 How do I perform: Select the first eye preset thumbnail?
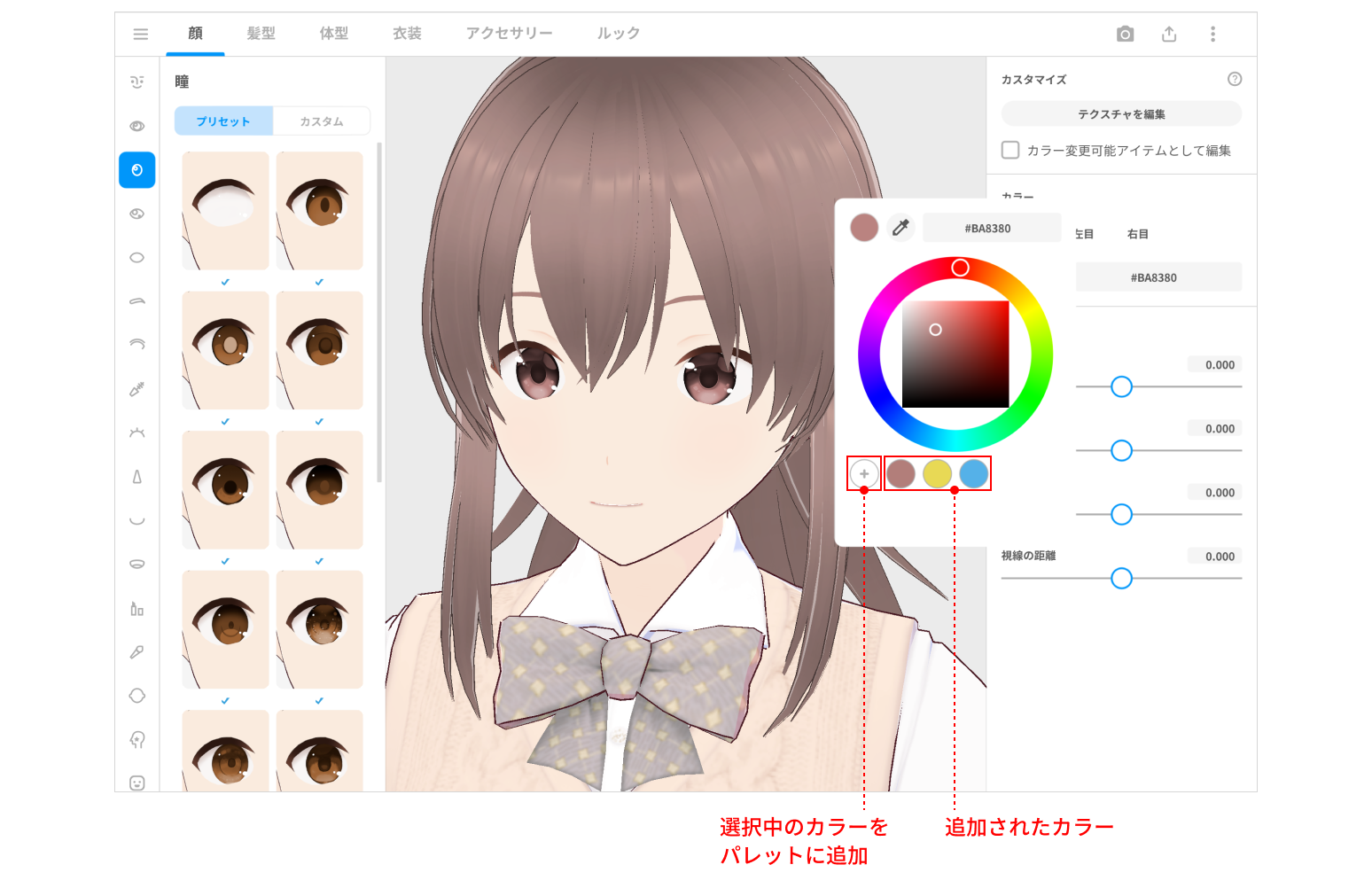tap(225, 210)
